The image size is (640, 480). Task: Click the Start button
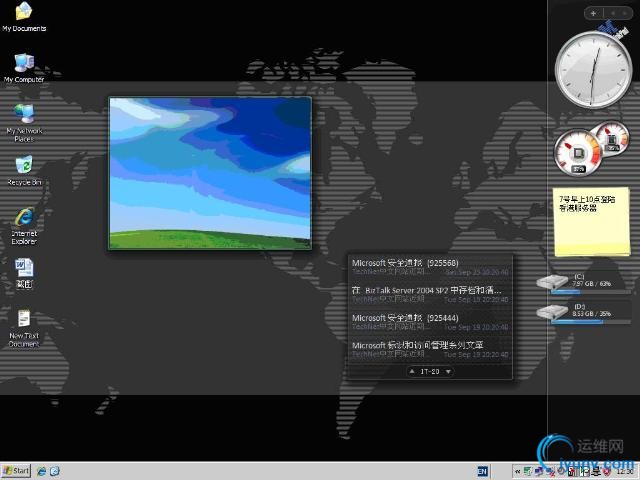(16, 471)
